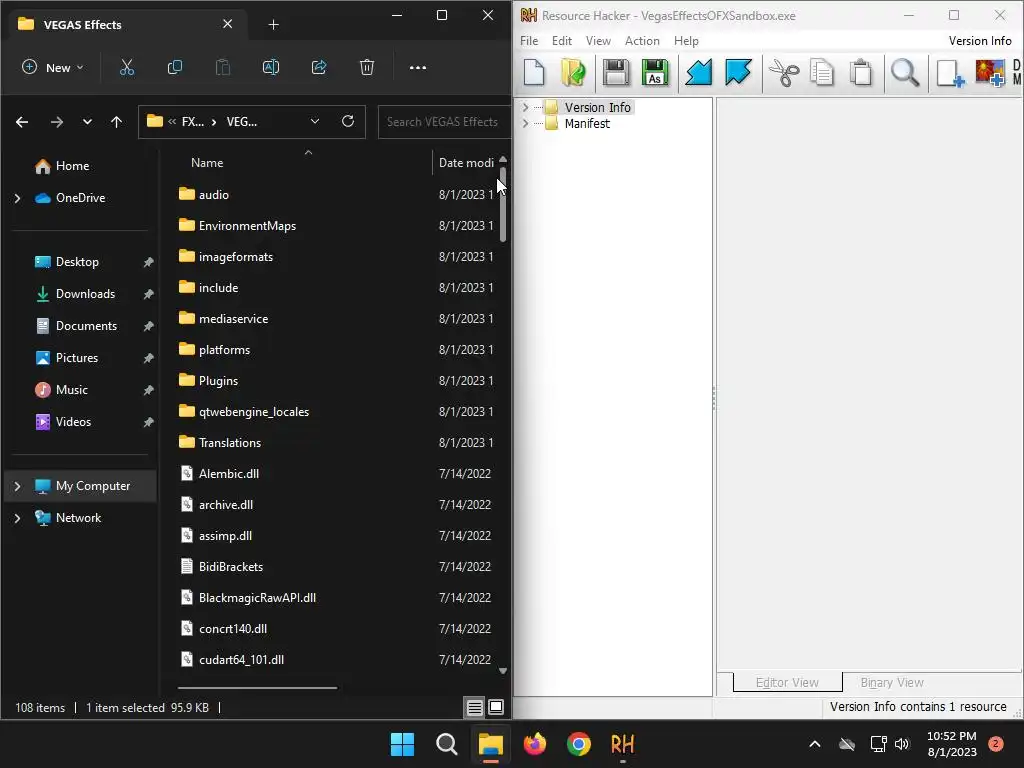The image size is (1024, 768).
Task: Click Rename icon in File Explorer toolbar
Action: pyautogui.click(x=270, y=67)
